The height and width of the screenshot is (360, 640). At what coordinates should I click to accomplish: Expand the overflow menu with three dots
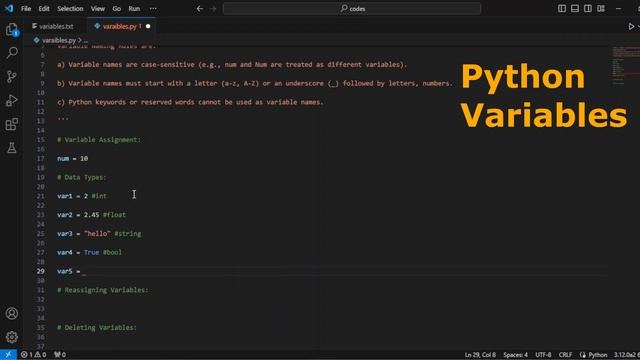point(153,9)
